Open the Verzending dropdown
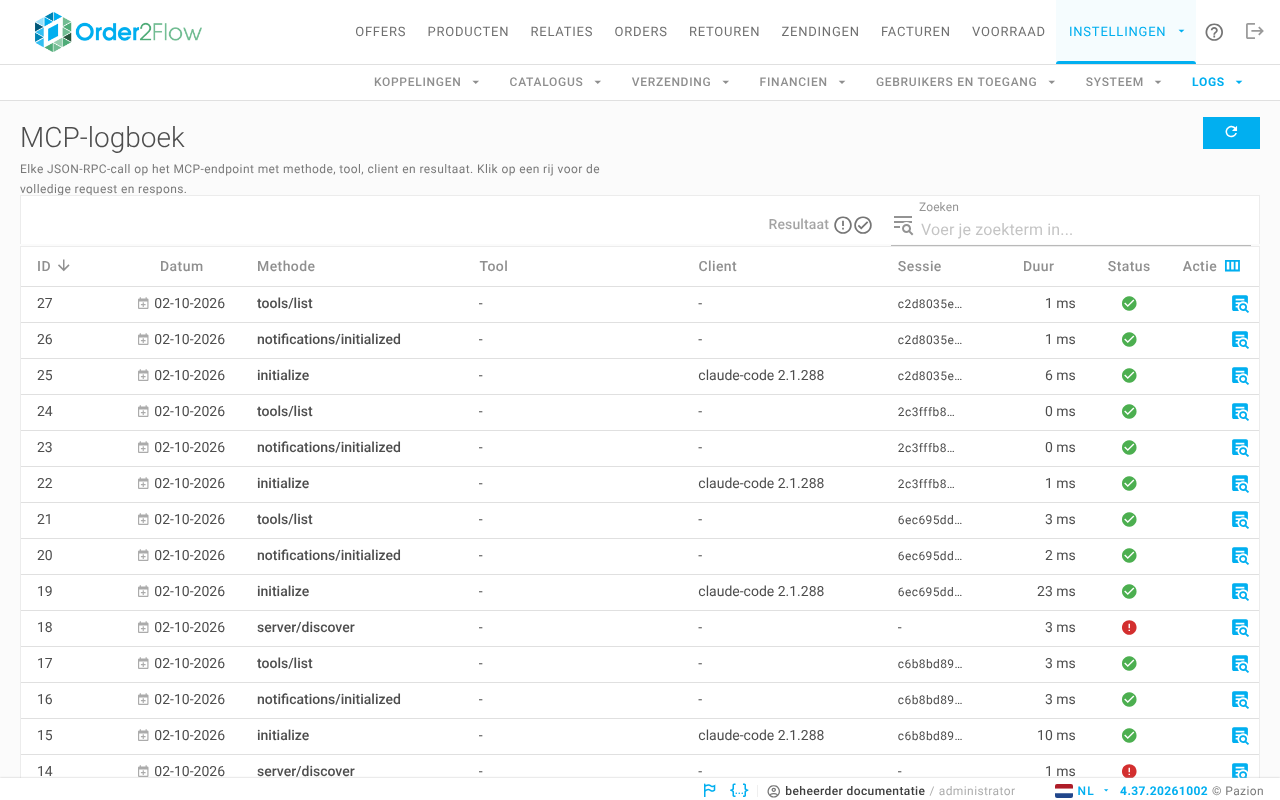Viewport: 1280px width, 800px height. pyautogui.click(x=680, y=82)
